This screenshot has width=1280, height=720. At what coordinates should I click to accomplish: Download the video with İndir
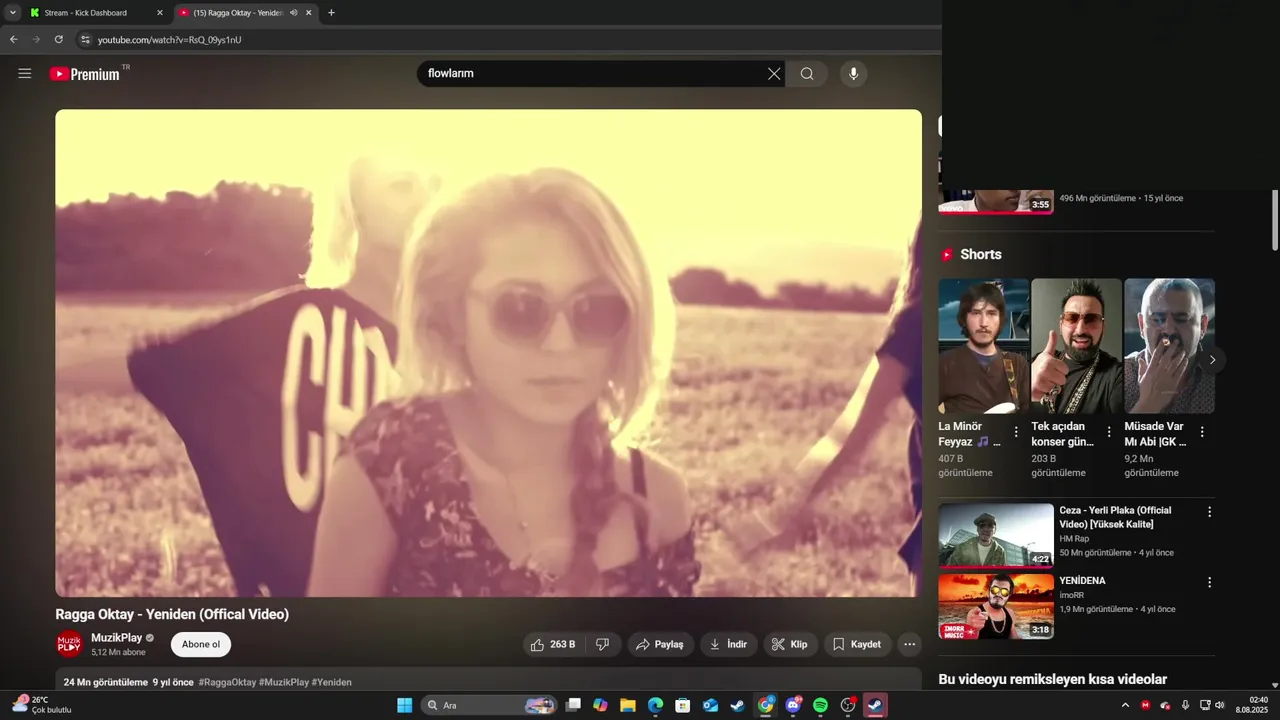pos(728,644)
